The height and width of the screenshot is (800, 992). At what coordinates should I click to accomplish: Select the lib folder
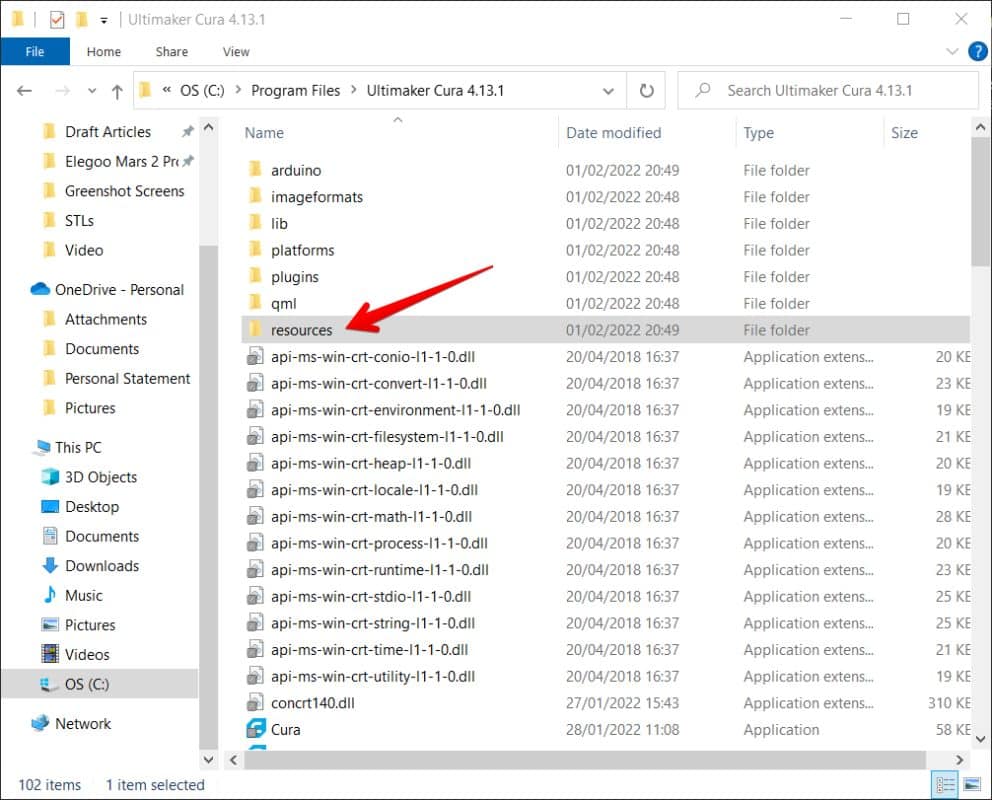(x=605, y=224)
